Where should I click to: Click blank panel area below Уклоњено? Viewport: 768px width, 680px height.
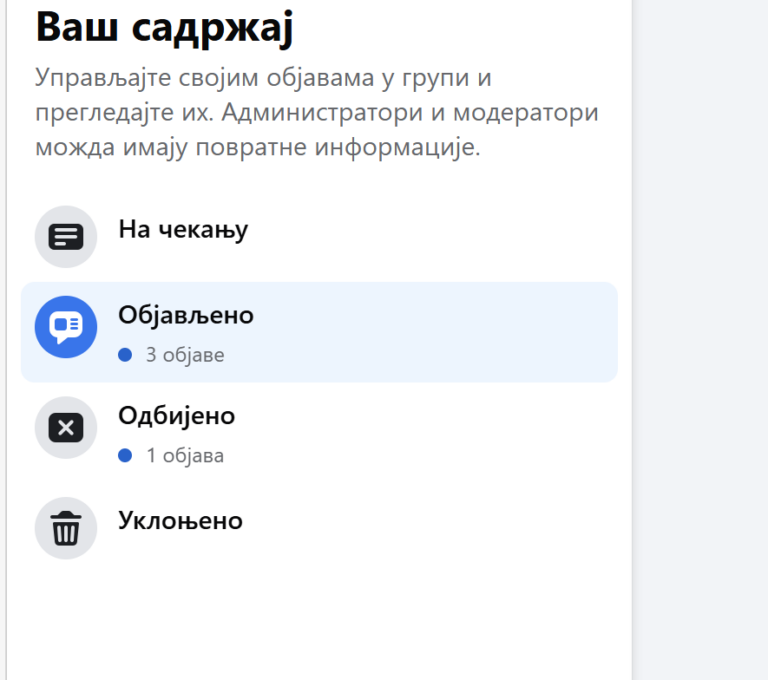coord(320,620)
